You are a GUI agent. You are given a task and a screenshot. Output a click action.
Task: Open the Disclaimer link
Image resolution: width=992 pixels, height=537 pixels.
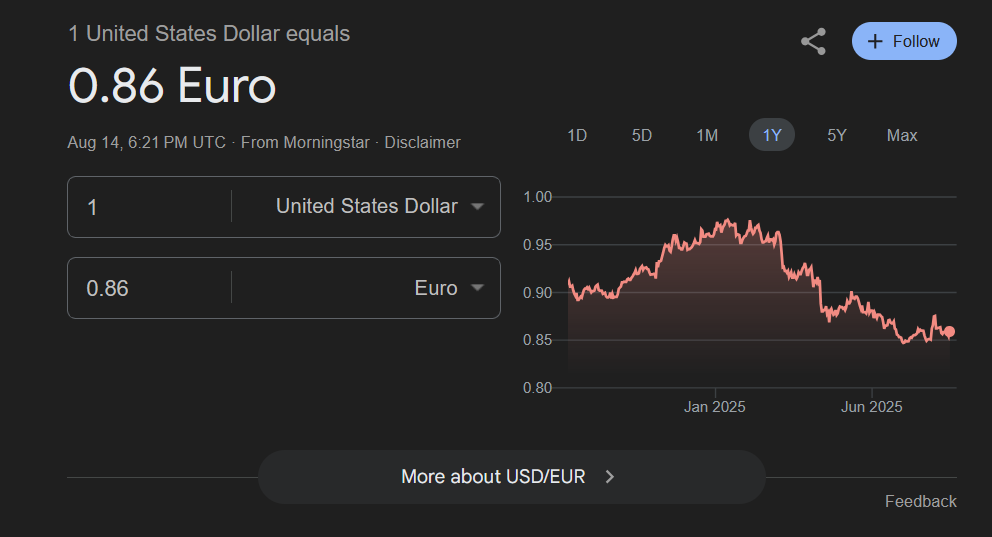pos(423,142)
